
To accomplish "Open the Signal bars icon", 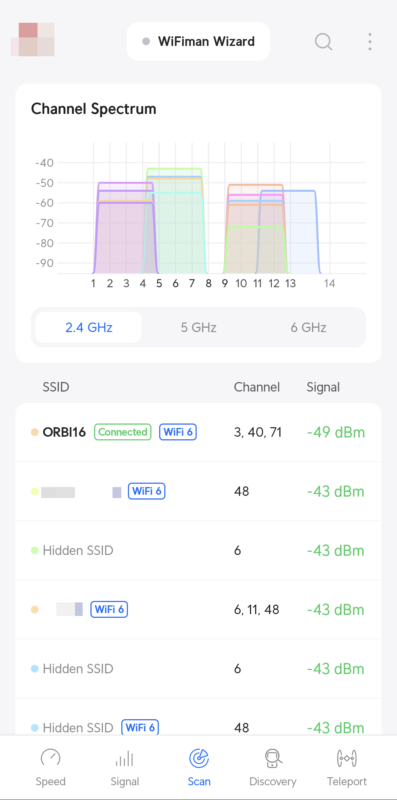I will tap(125, 759).
